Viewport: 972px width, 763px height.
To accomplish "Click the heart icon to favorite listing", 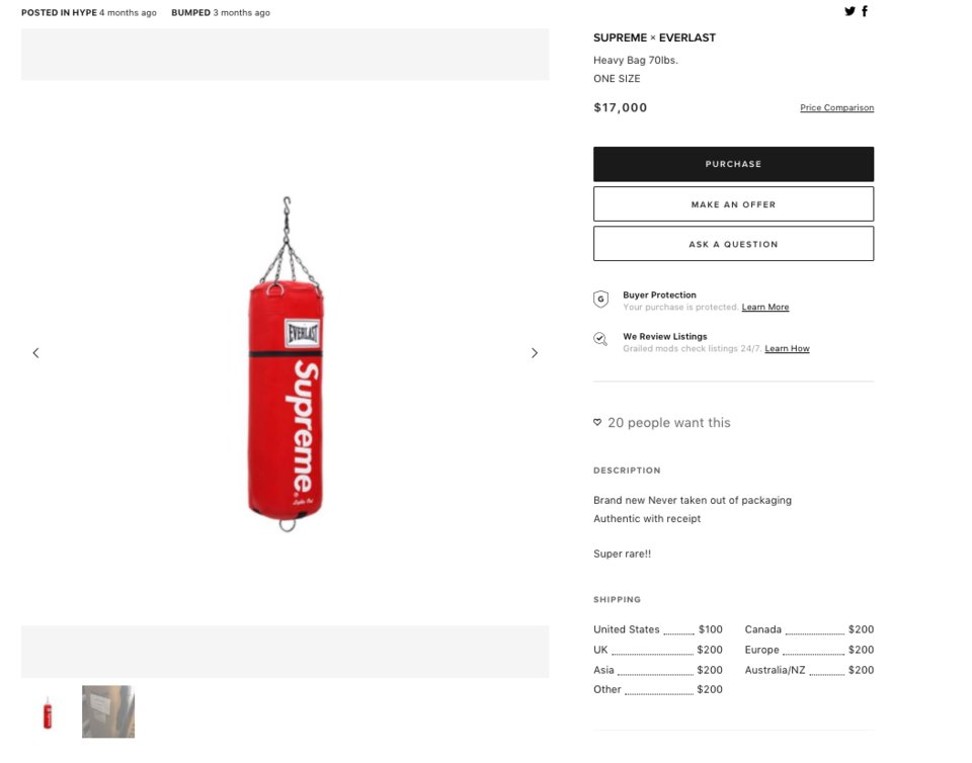I will click(597, 422).
